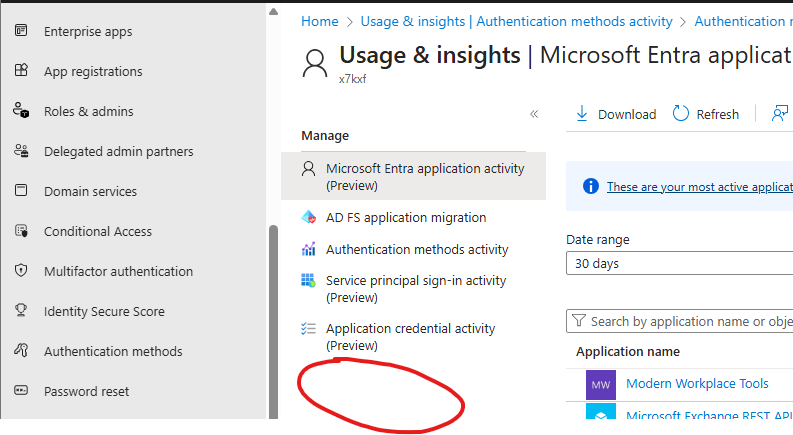This screenshot has width=793, height=435.
Task: Click the Download button
Action: [616, 114]
